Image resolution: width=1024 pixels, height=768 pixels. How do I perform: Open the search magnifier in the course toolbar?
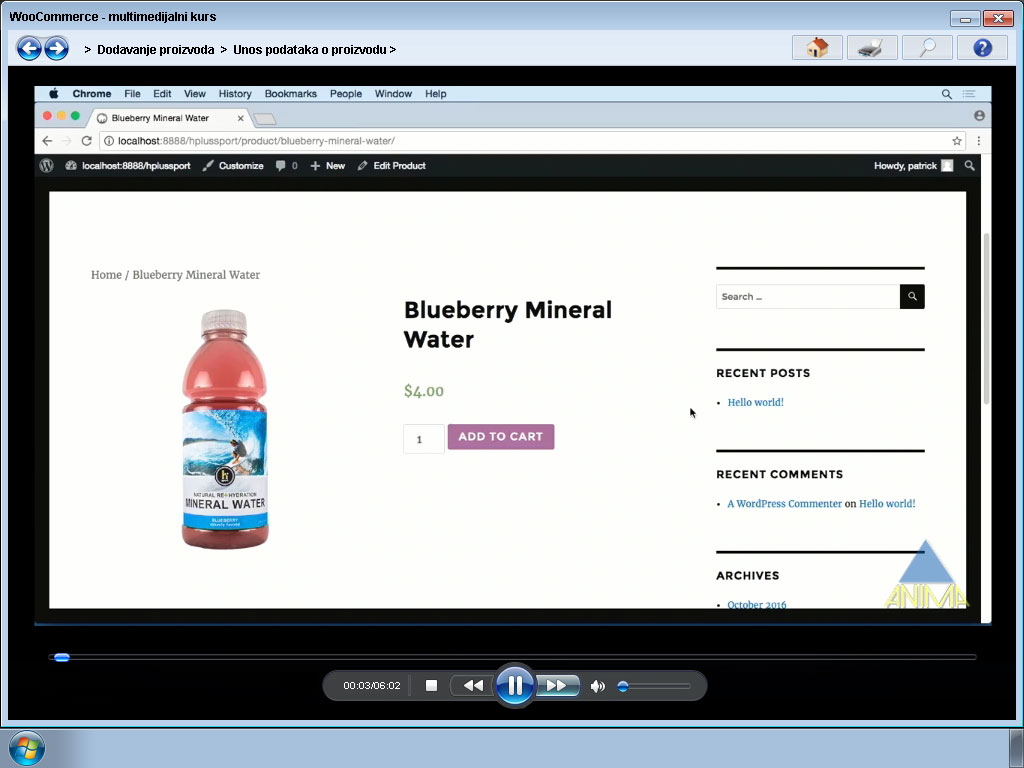click(927, 48)
